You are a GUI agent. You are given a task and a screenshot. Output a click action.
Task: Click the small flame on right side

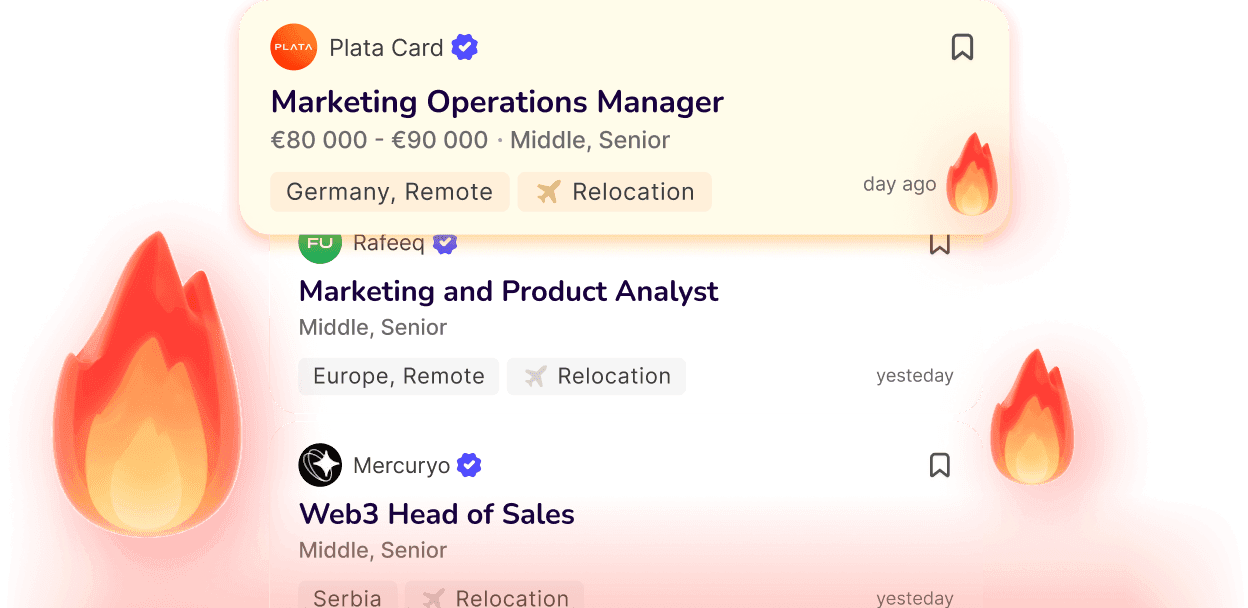pos(1030,420)
